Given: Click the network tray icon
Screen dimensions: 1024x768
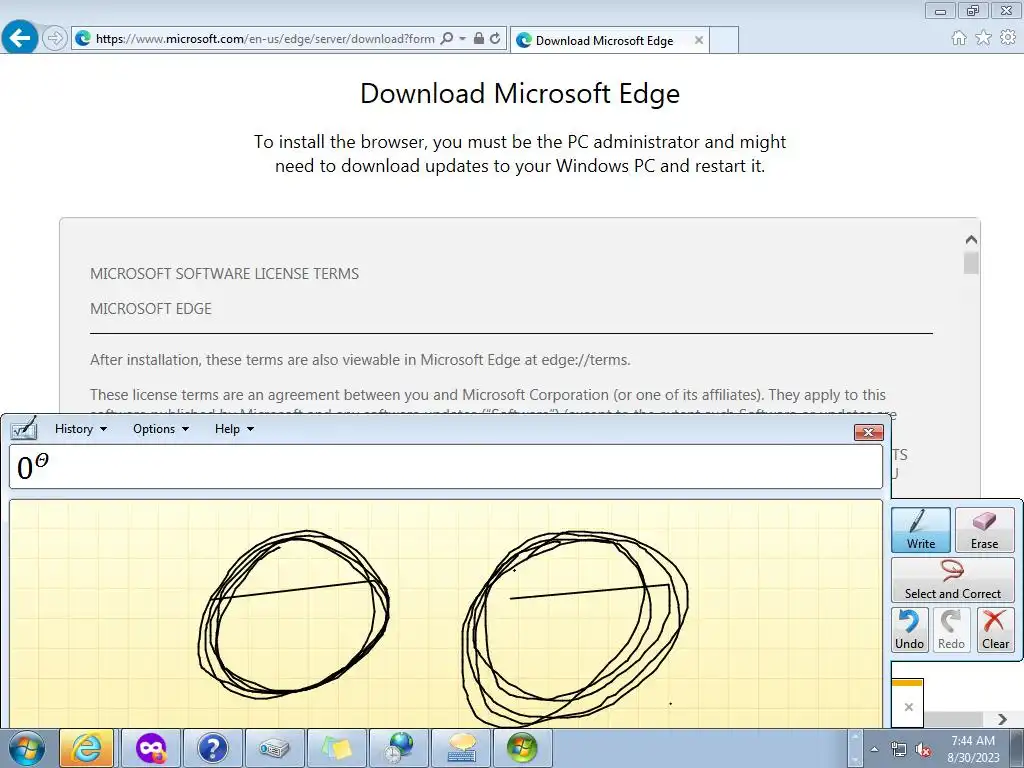Looking at the screenshot, I should pos(899,749).
